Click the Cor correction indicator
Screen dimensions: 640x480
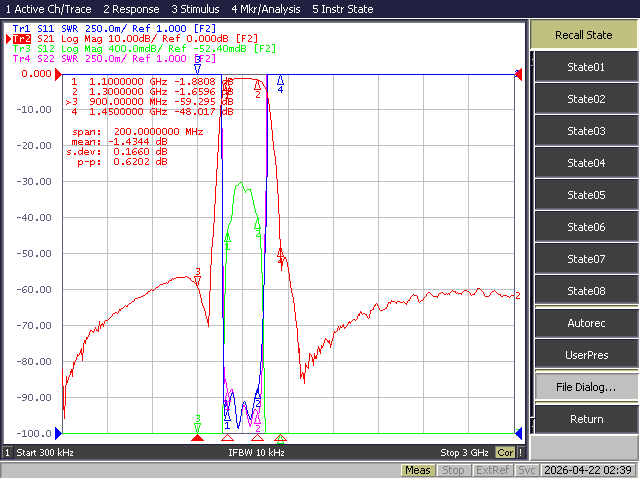(505, 452)
